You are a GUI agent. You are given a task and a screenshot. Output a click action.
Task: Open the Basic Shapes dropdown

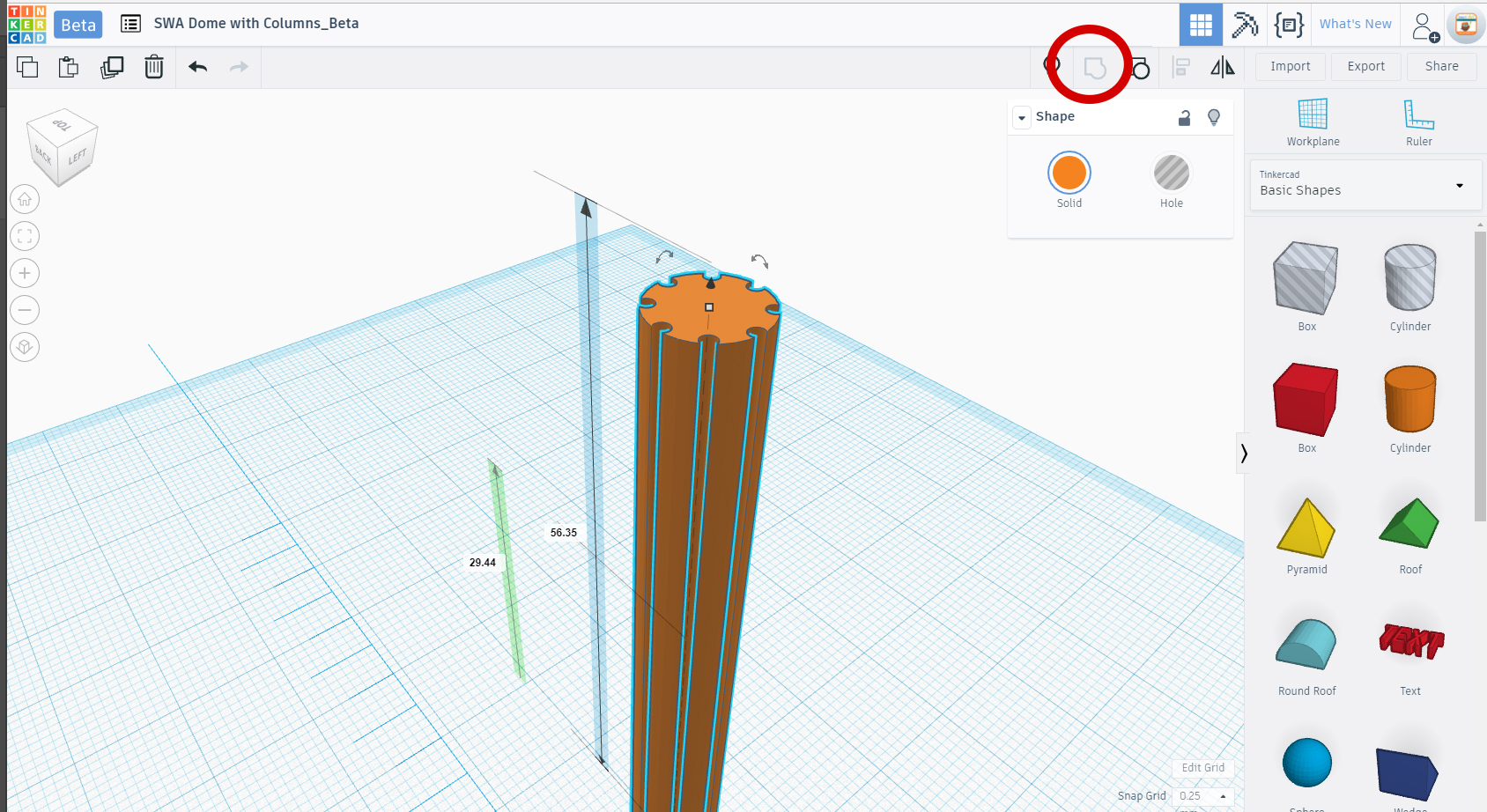coord(1365,185)
